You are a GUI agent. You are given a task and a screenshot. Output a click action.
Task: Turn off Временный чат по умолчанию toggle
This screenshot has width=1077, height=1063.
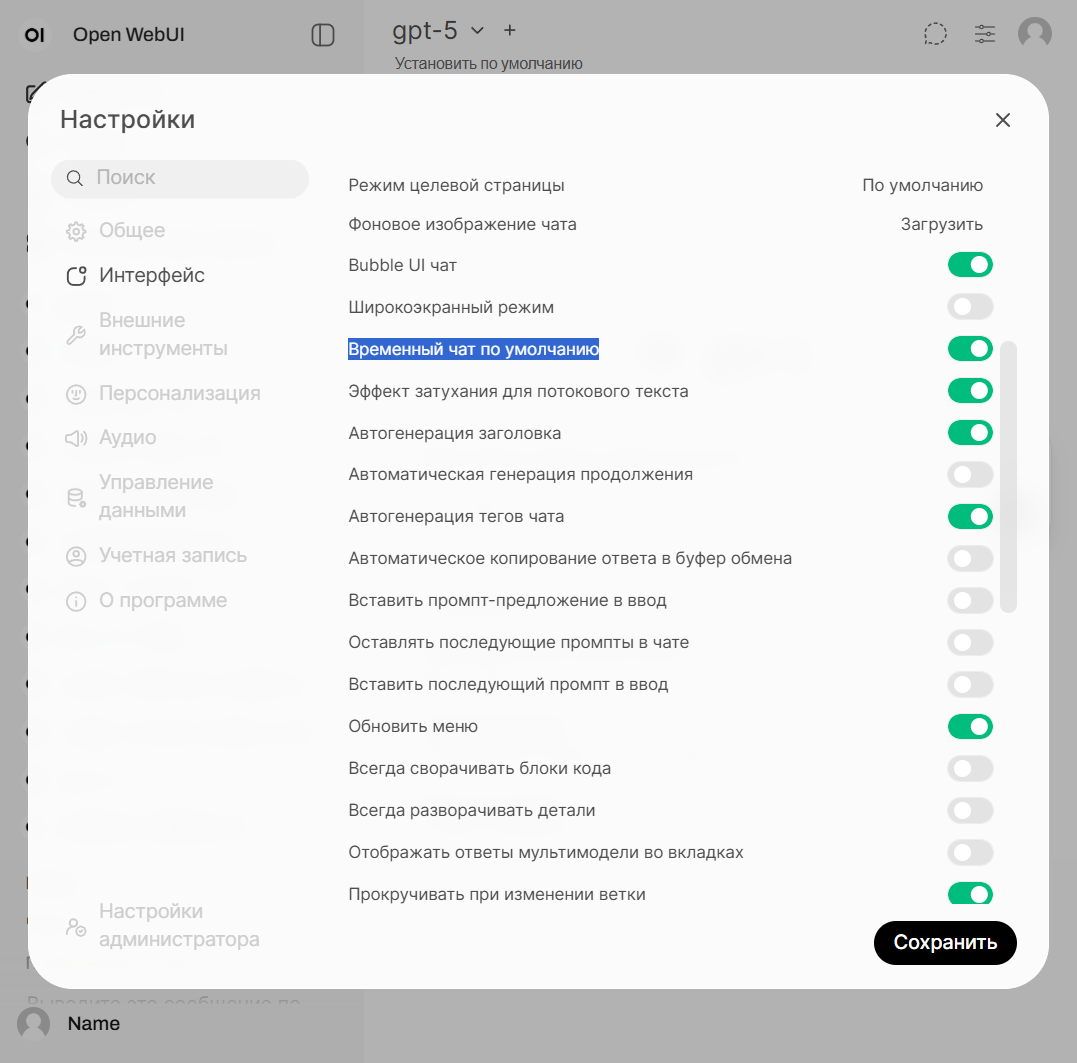tap(970, 349)
